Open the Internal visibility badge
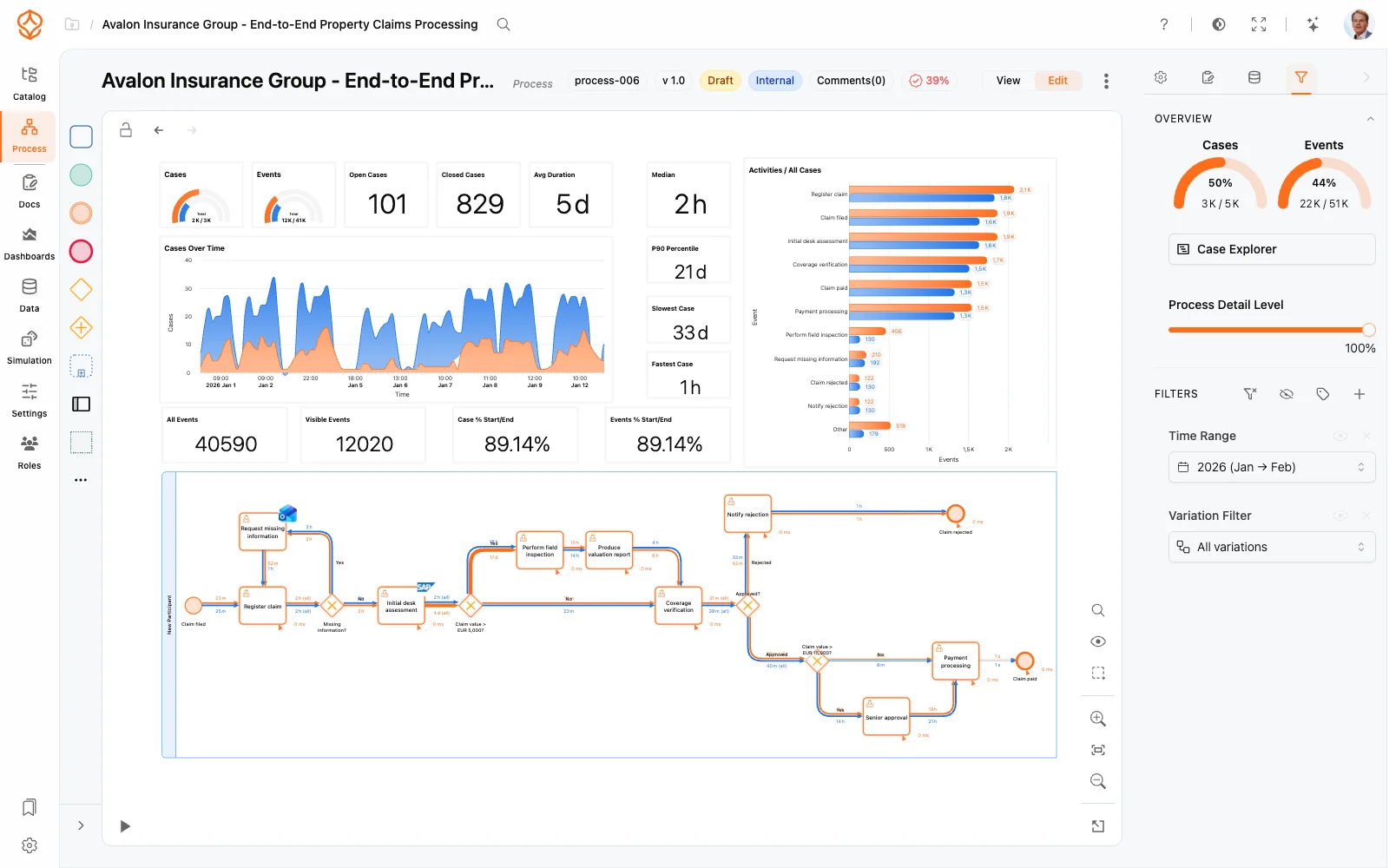The image size is (1389, 868). pos(774,81)
